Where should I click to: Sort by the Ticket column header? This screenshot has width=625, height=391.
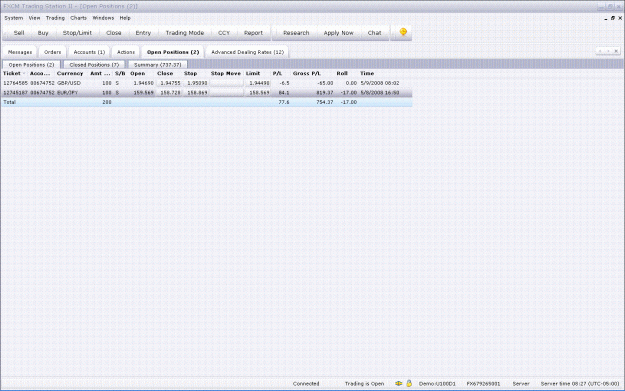coord(14,73)
